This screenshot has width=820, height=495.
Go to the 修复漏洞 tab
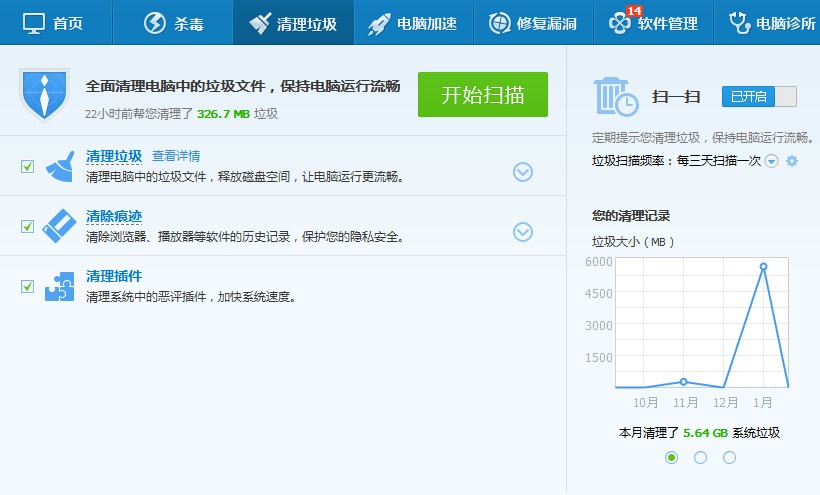(x=533, y=22)
